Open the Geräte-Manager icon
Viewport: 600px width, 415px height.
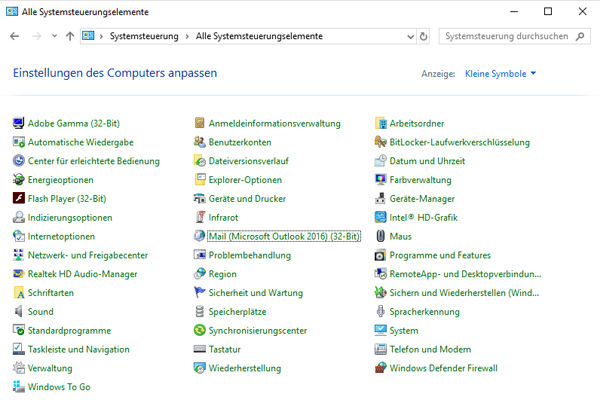[x=380, y=198]
